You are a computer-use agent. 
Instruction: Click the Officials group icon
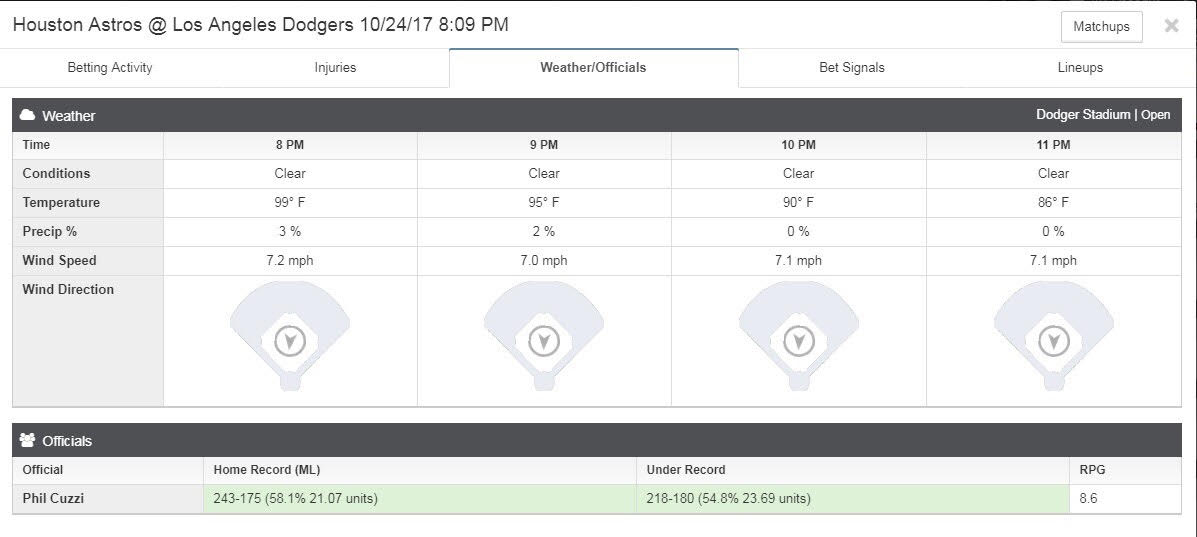(27, 440)
